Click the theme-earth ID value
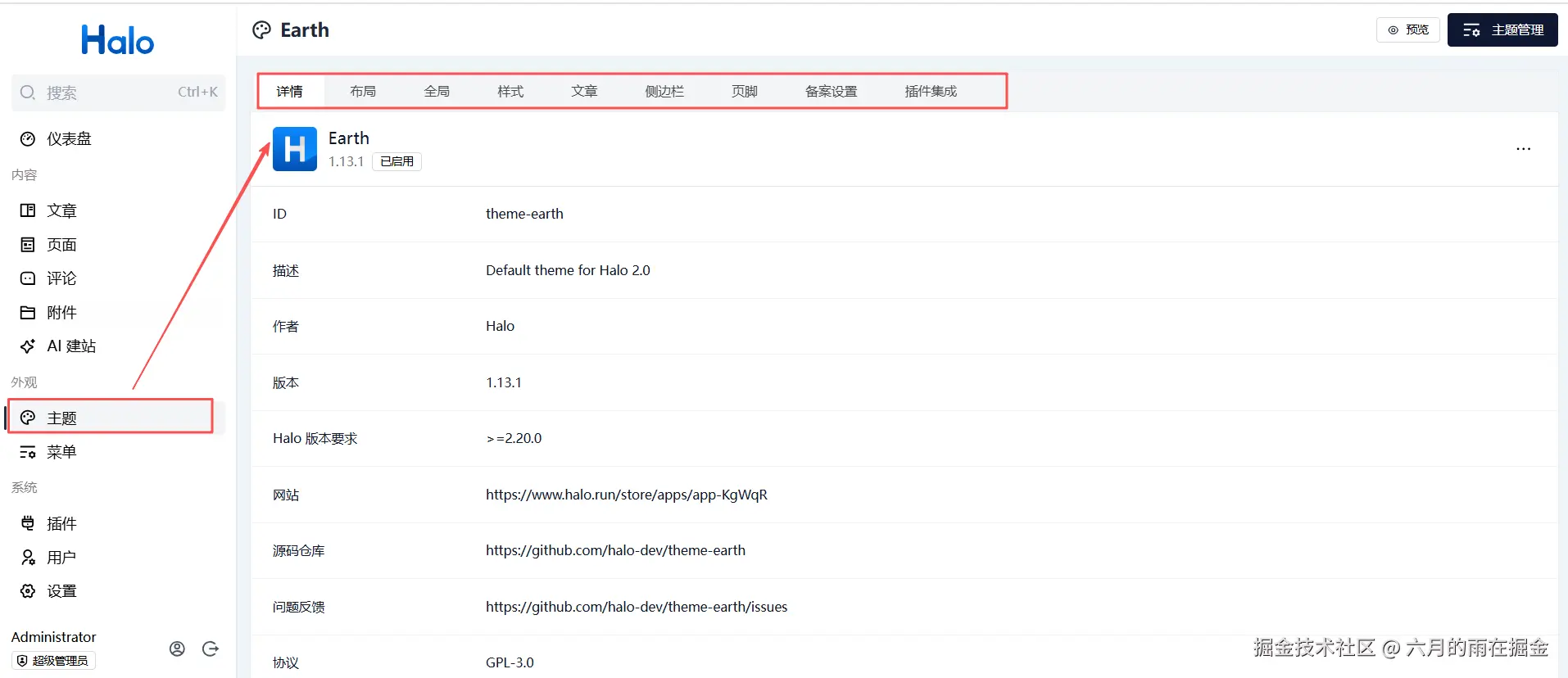This screenshot has height=678, width=1568. tap(524, 214)
